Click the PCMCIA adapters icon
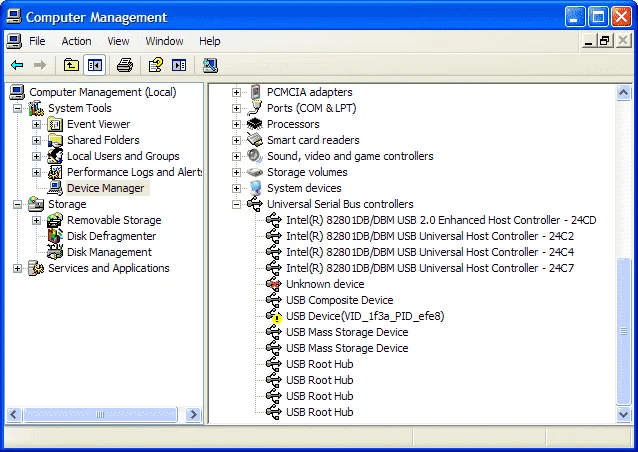Viewport: 638px width, 452px height. pos(256,92)
